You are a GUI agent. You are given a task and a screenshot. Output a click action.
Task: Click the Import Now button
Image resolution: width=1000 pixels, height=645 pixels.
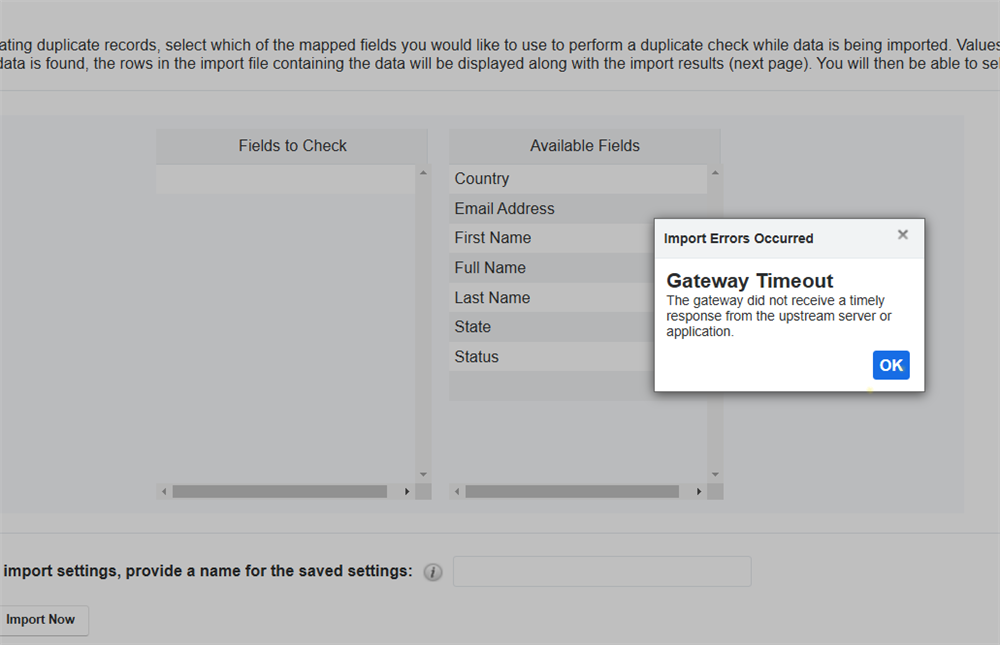[41, 620]
